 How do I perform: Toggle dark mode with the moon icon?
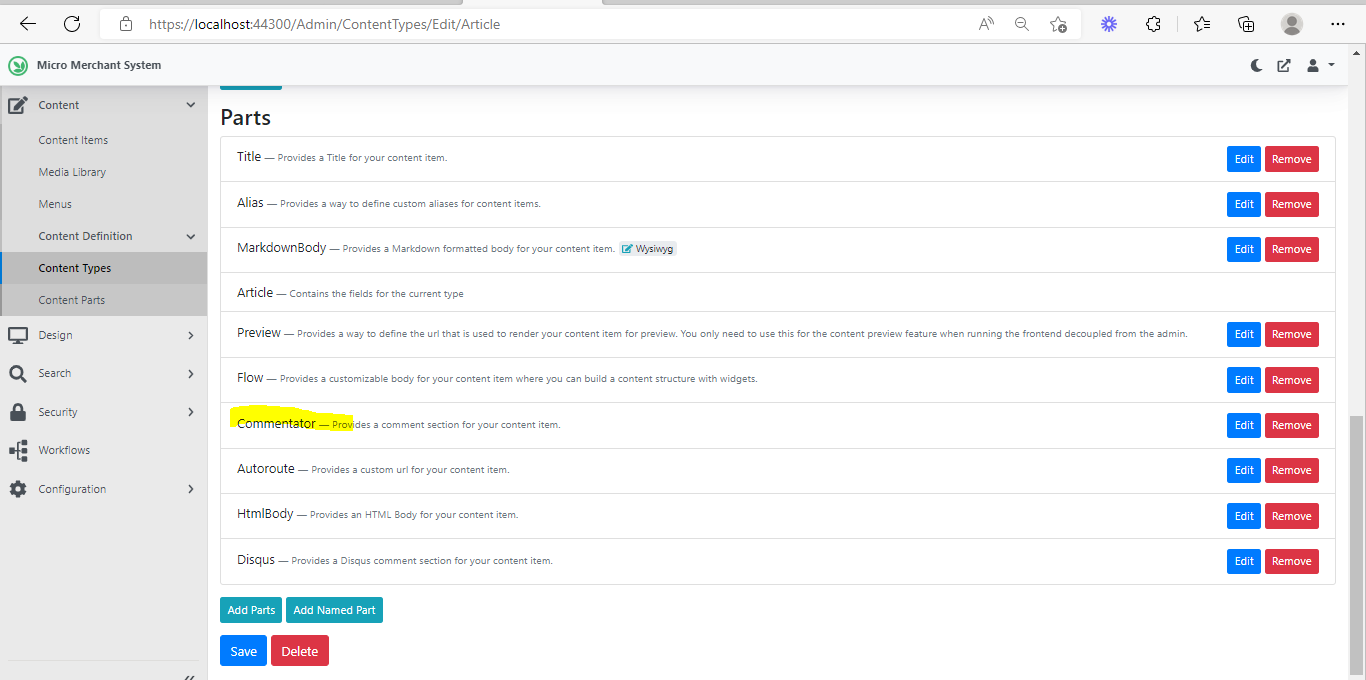[x=1256, y=65]
